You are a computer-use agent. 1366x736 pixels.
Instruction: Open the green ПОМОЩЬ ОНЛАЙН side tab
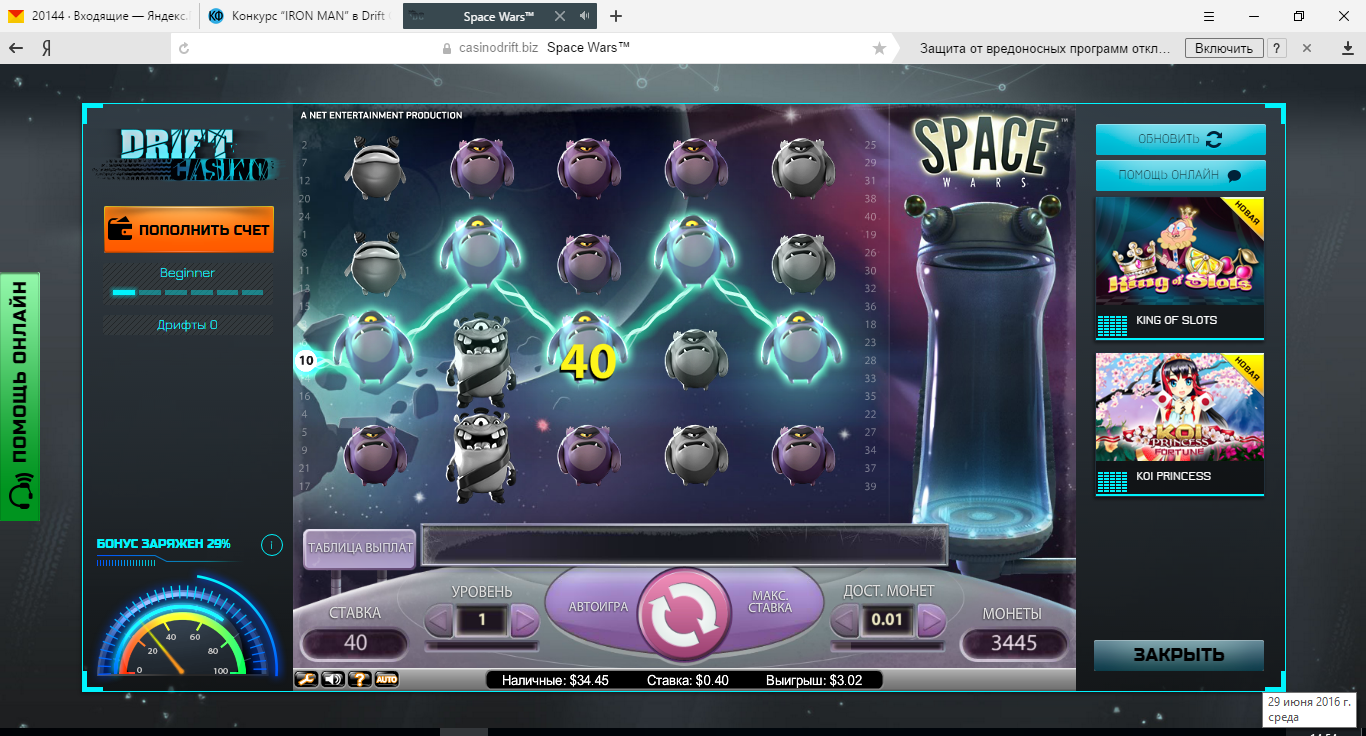[20, 396]
